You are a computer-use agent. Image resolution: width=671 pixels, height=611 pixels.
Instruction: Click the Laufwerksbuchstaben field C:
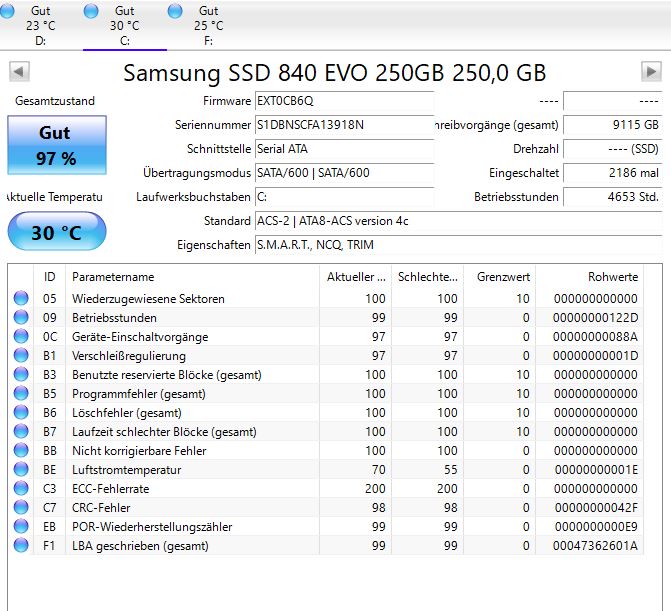click(x=344, y=197)
